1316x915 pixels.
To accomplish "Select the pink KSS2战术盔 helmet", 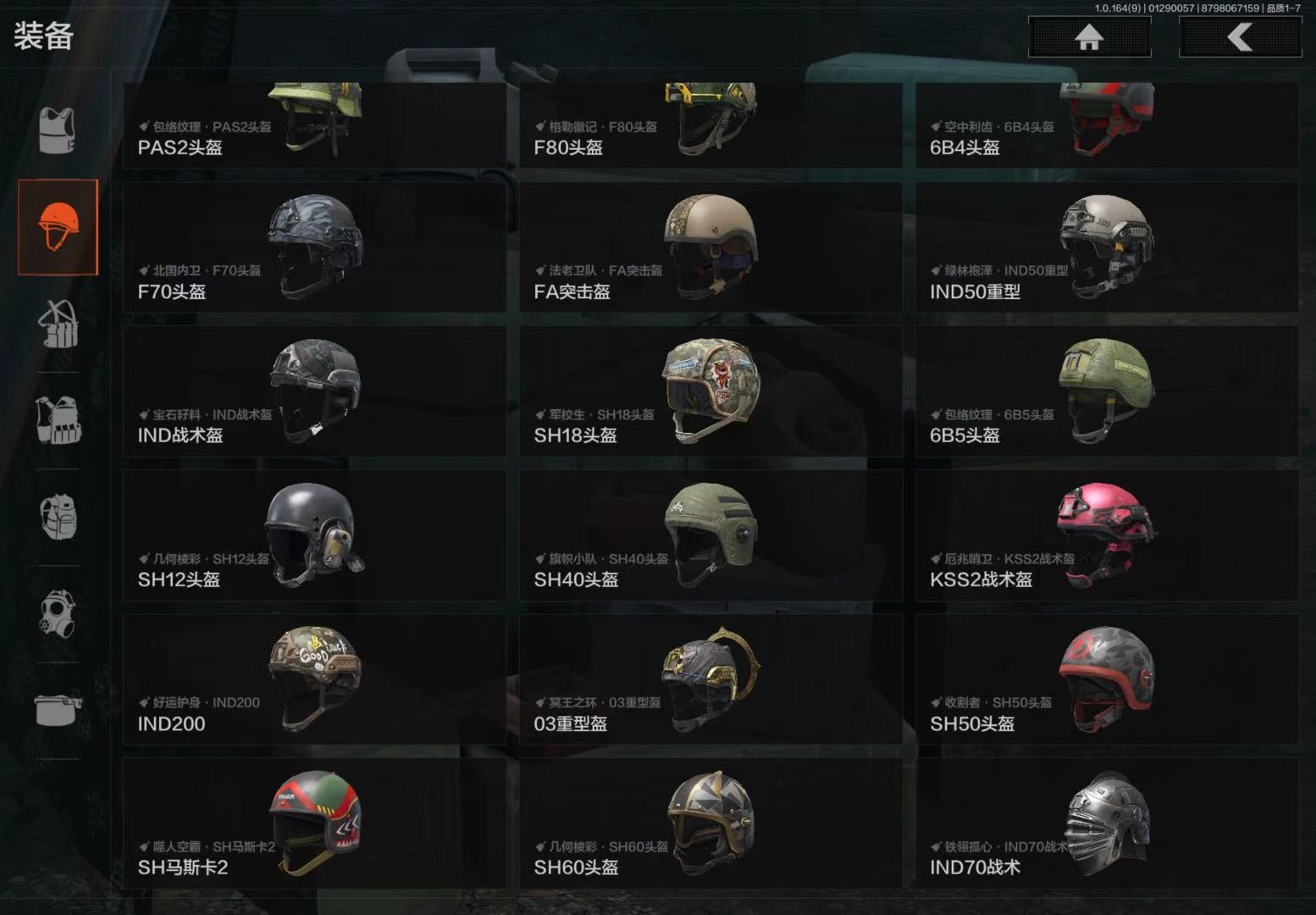I will [x=1107, y=535].
